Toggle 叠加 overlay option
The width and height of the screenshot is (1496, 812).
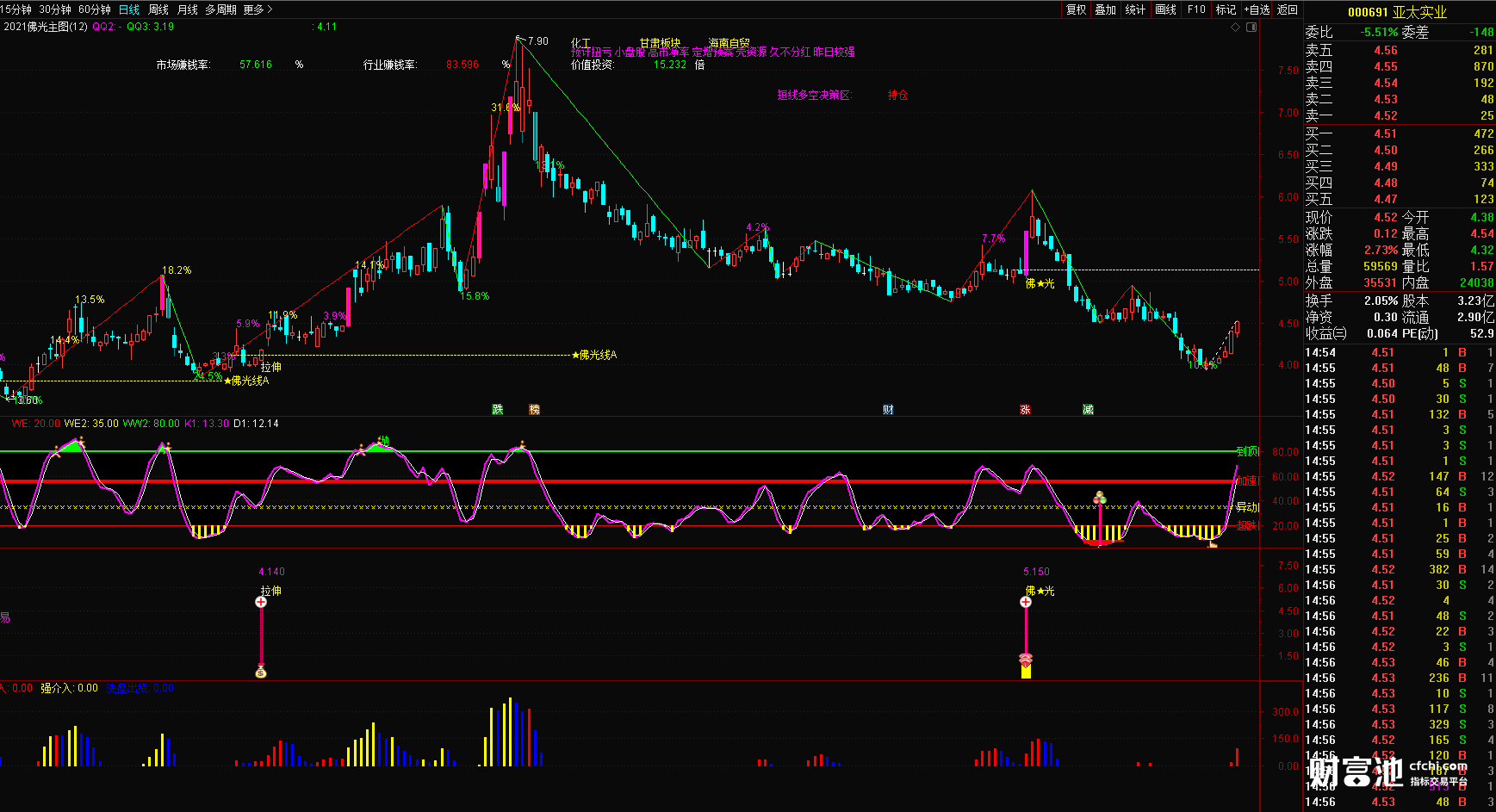(1105, 9)
